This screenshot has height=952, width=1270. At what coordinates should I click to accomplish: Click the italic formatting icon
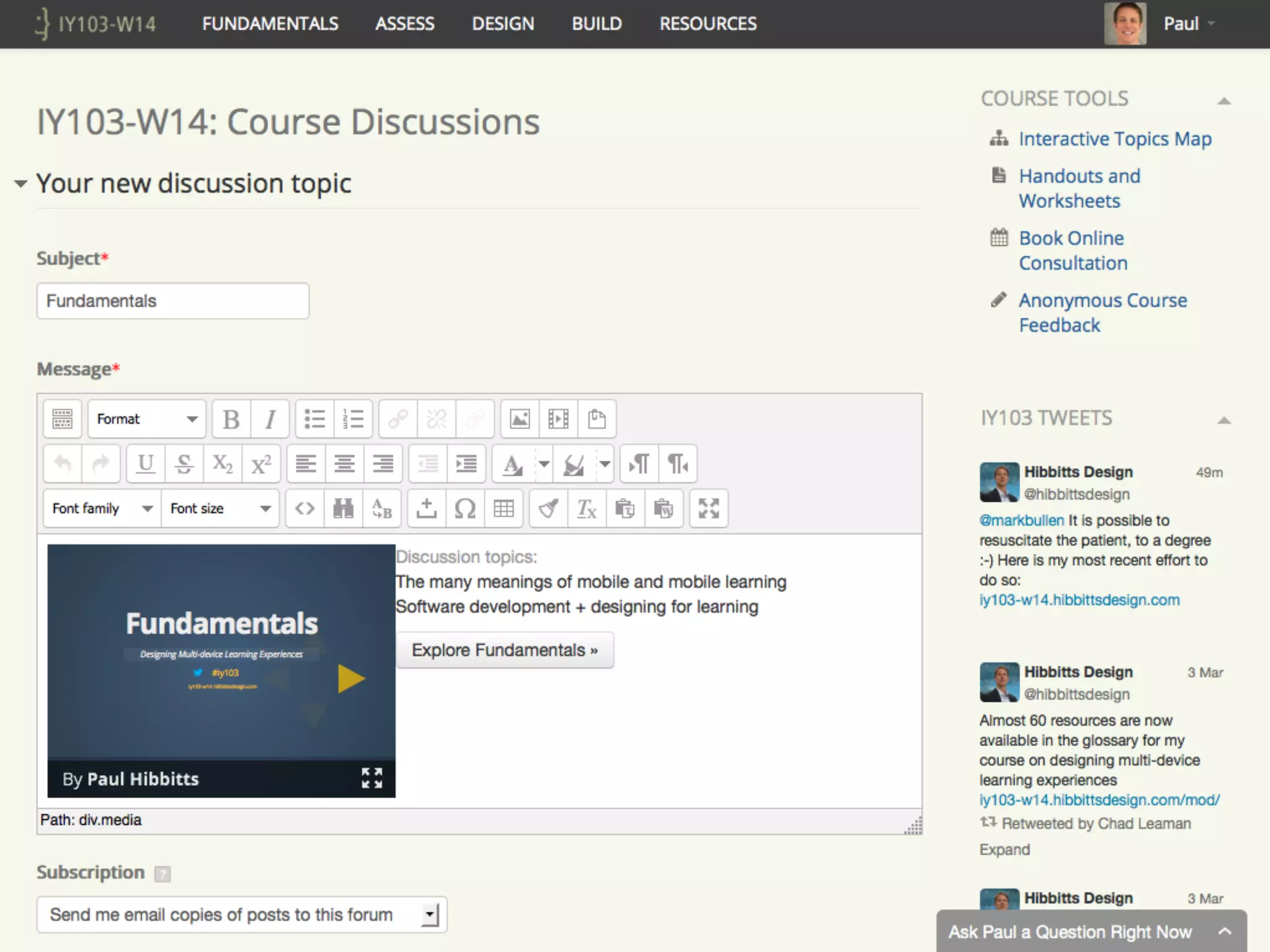coord(270,420)
